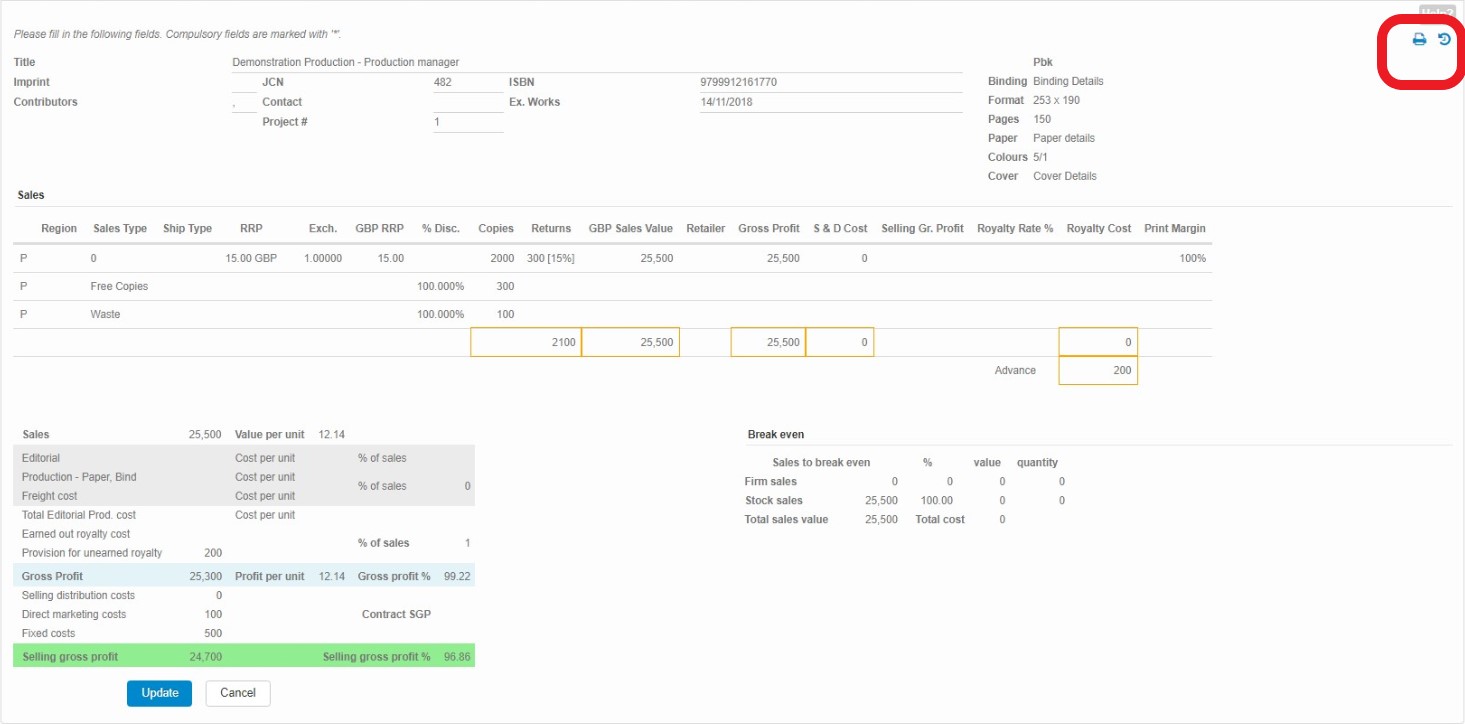Click the Binding Details text
The height and width of the screenshot is (724, 1465).
click(1068, 82)
